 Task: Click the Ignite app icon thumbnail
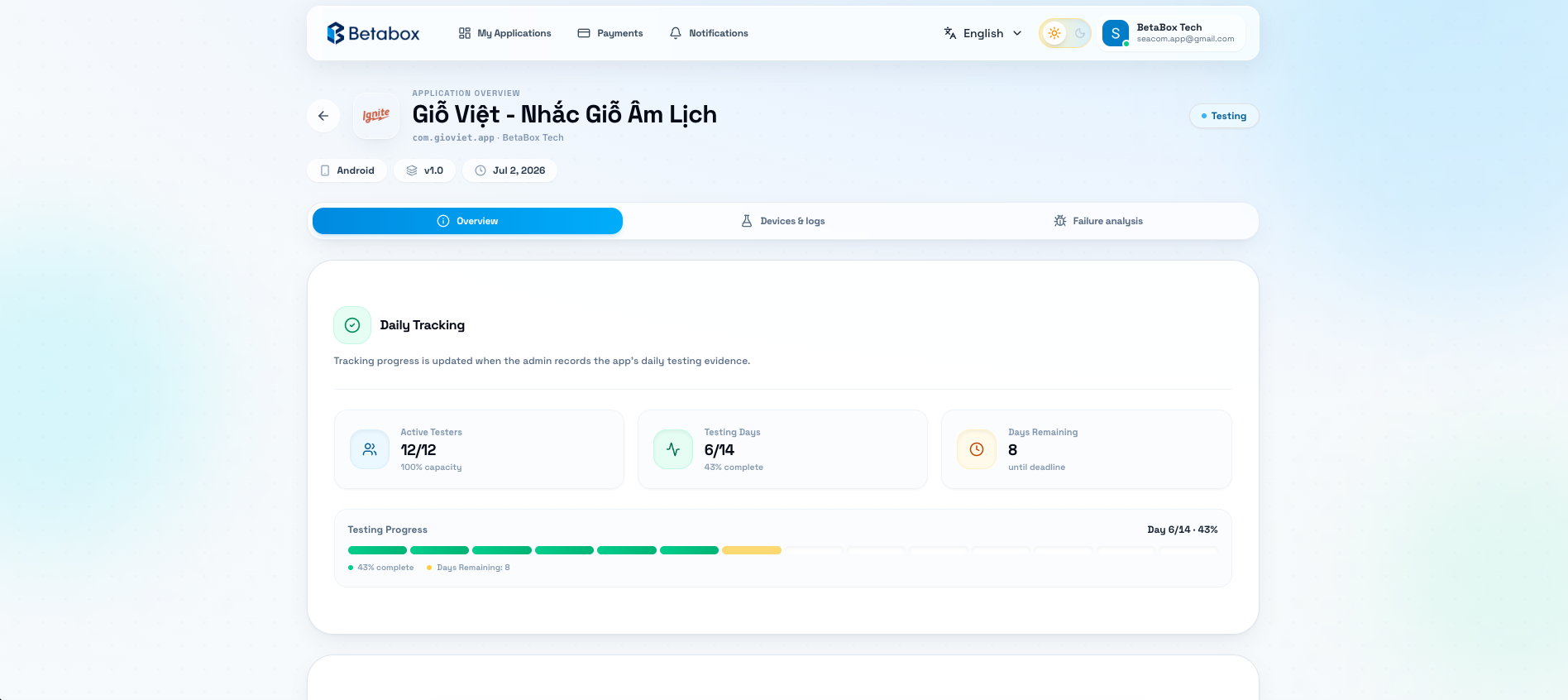coord(376,116)
